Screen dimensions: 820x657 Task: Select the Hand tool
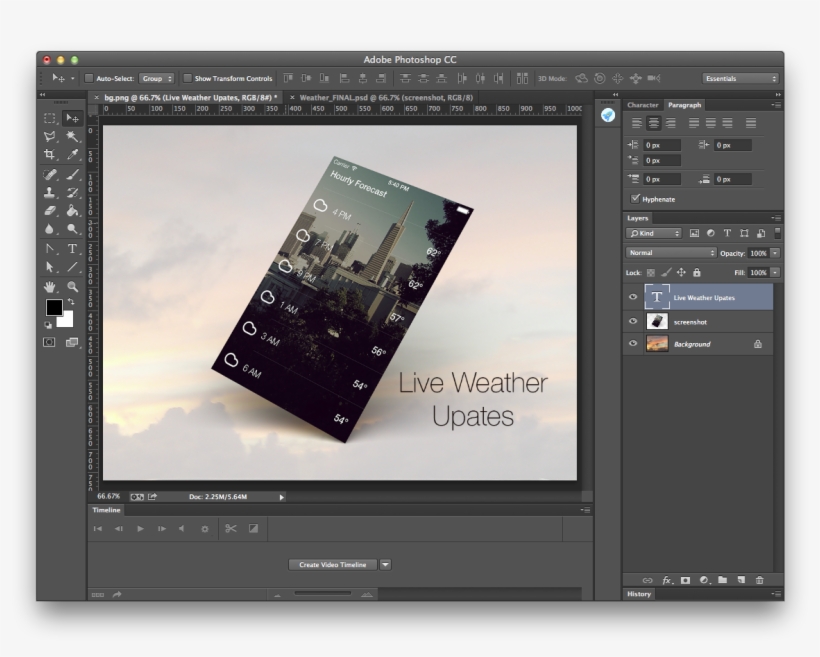point(49,287)
